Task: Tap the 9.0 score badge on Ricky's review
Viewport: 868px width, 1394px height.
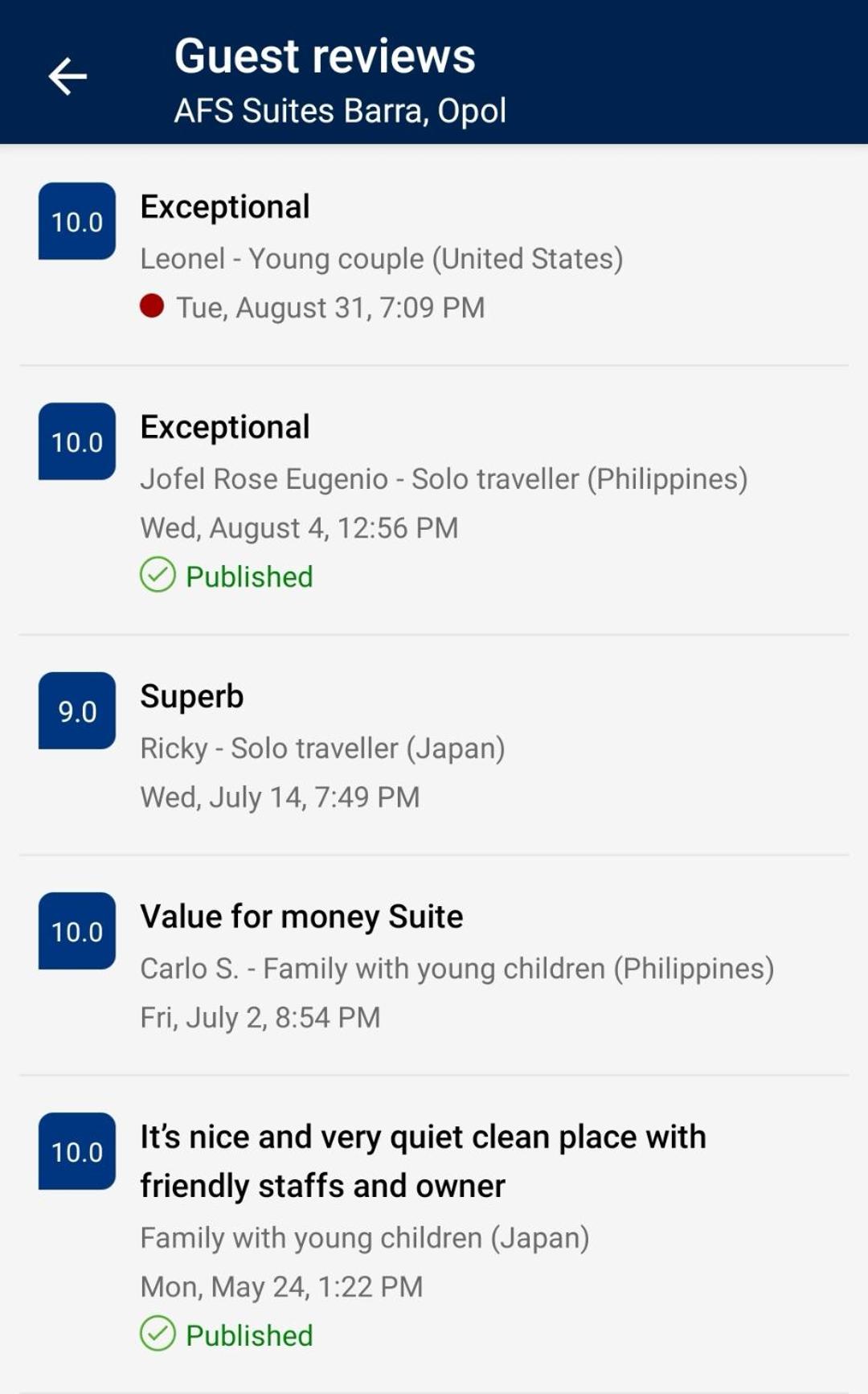Action: point(77,711)
